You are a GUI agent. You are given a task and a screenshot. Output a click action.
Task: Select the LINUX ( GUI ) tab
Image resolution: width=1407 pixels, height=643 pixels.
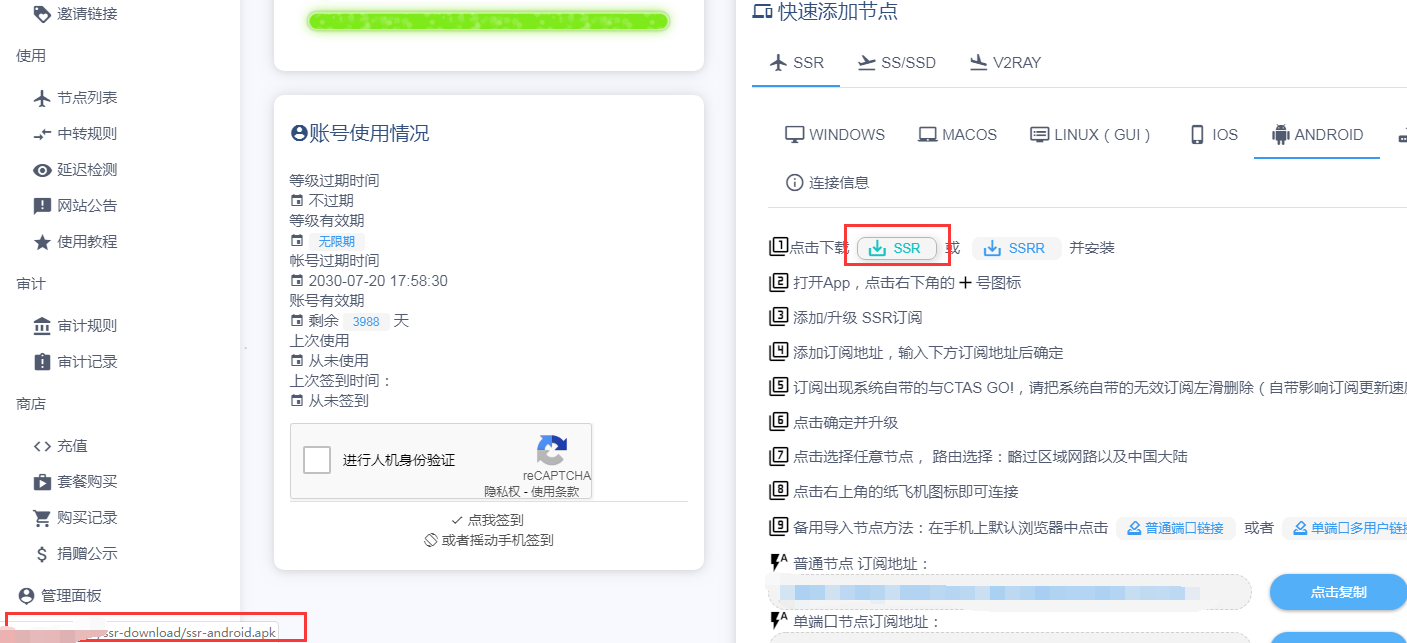[1091, 135]
